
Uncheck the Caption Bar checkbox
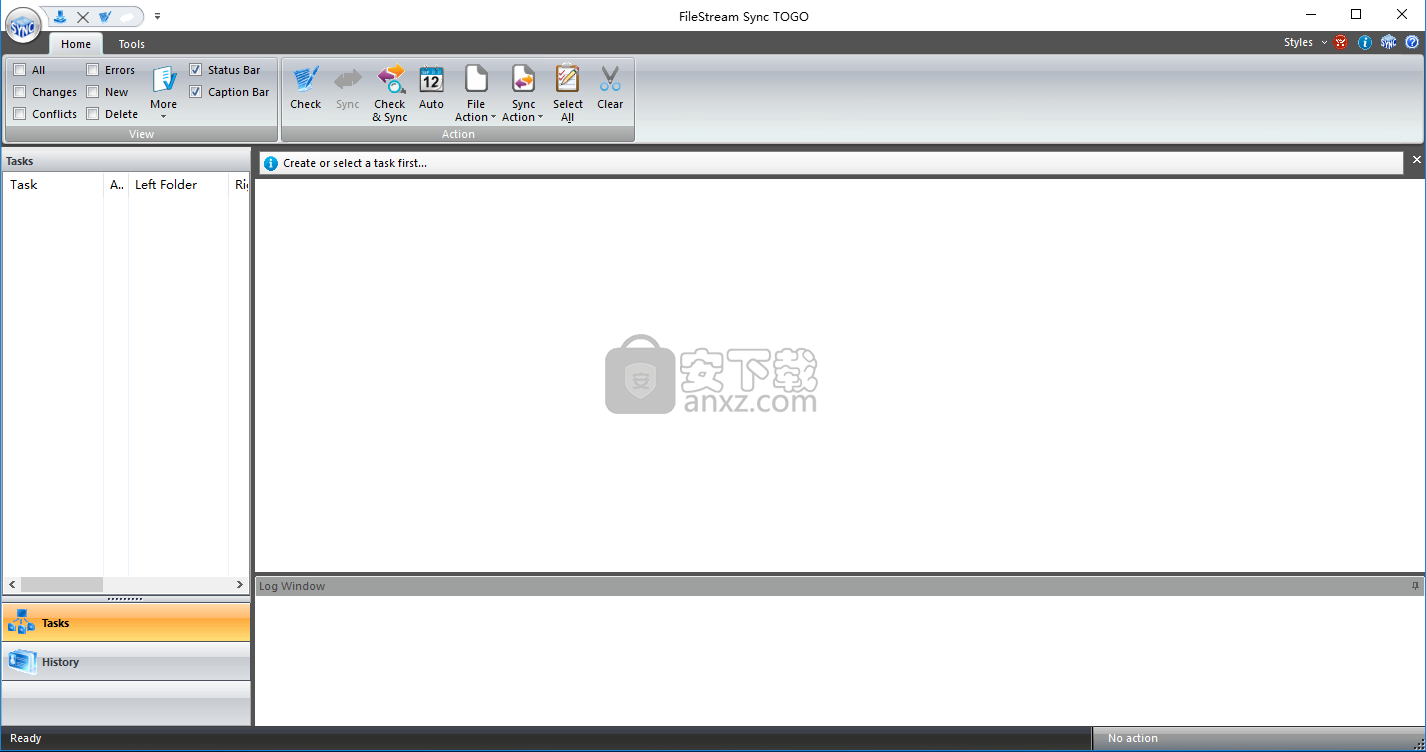click(196, 92)
